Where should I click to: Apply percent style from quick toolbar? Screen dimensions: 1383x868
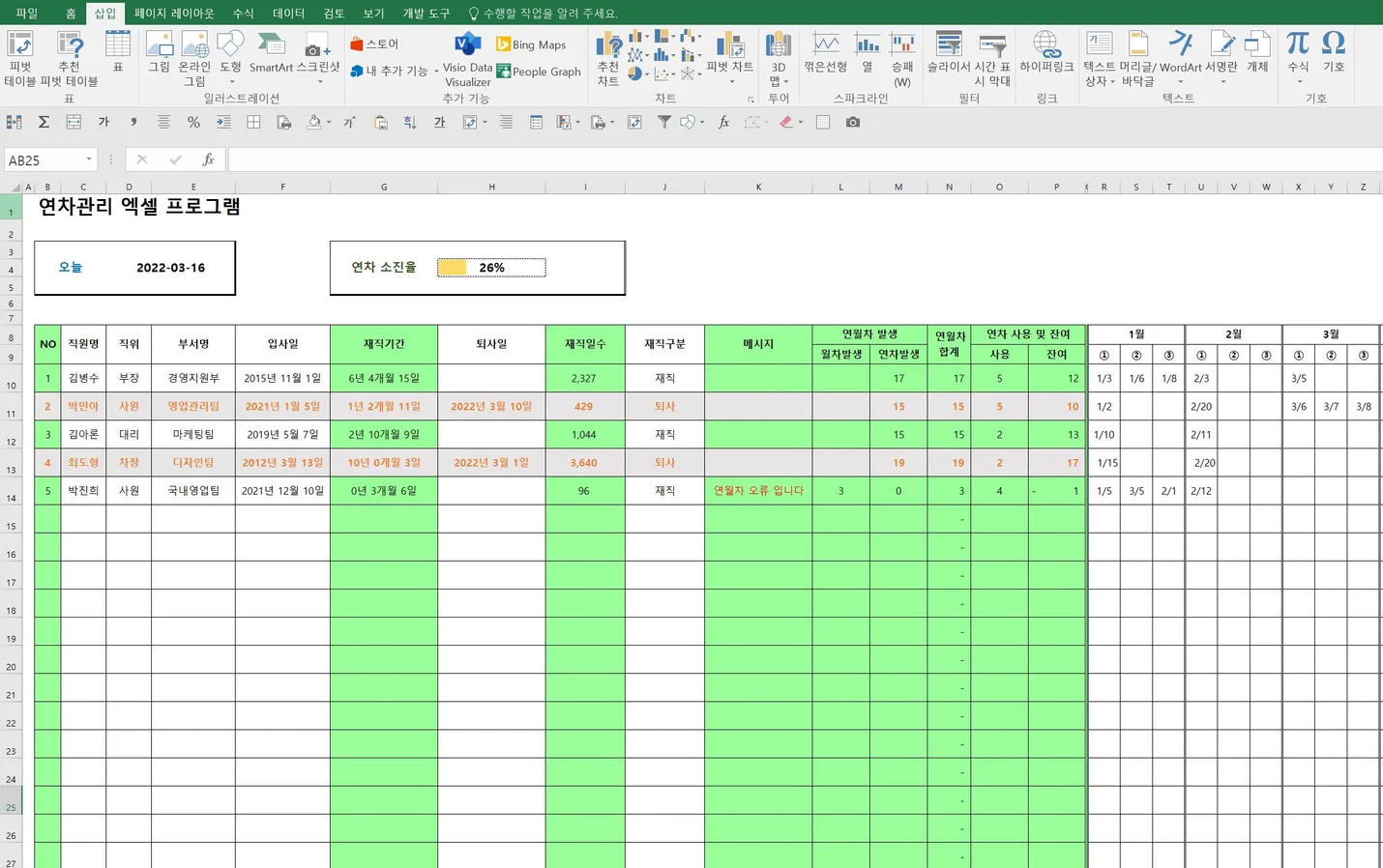[193, 122]
